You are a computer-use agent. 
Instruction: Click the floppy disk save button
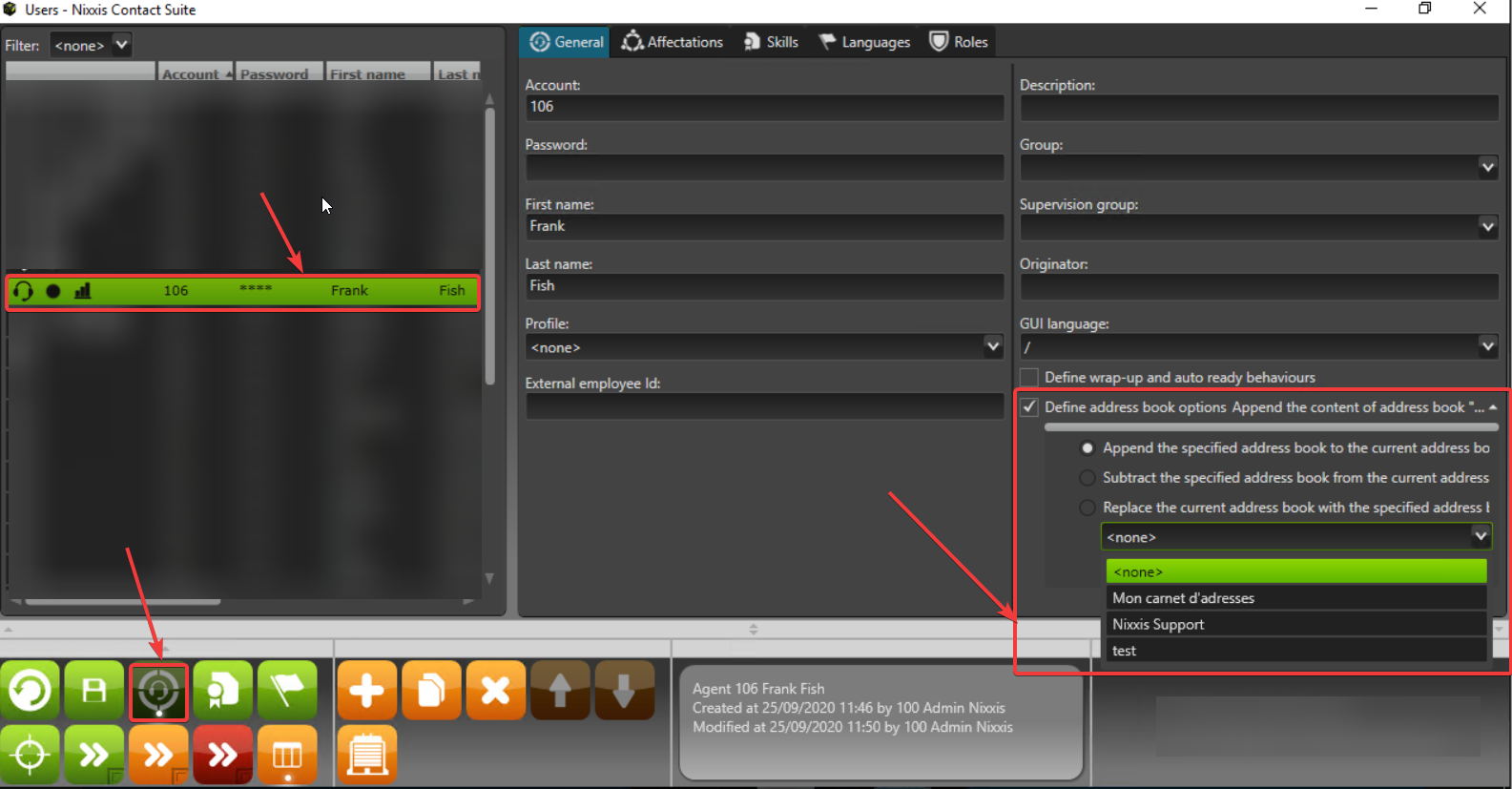94,690
